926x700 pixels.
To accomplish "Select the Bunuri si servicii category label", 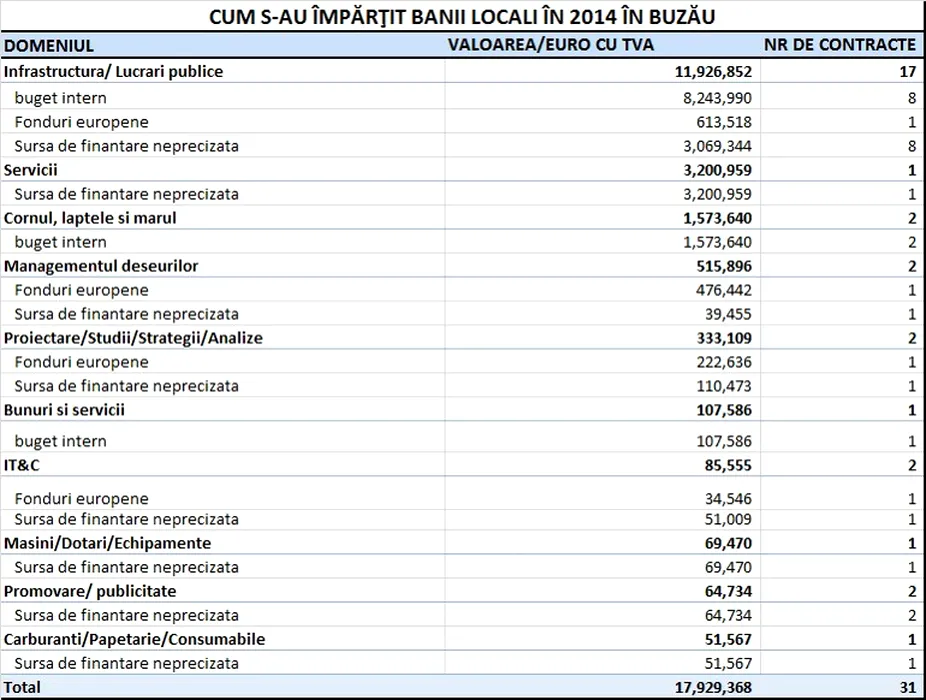I will [x=65, y=410].
